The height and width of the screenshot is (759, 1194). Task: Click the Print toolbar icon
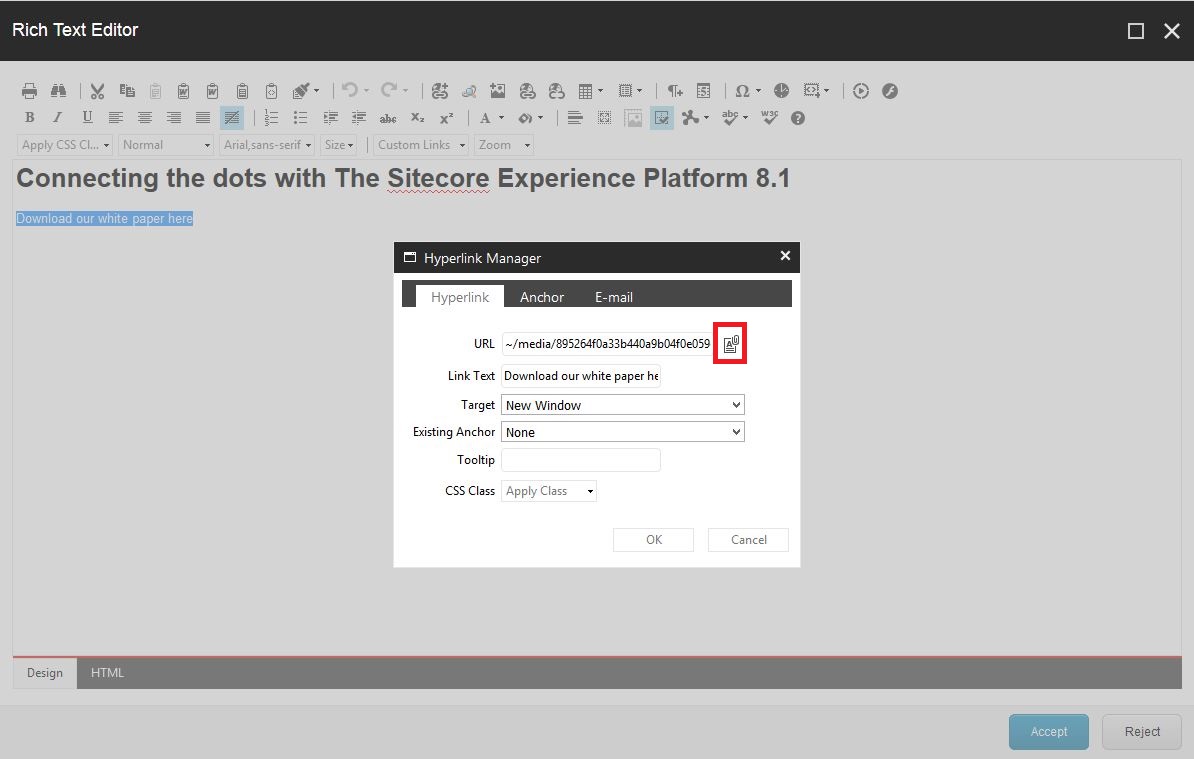[x=29, y=91]
